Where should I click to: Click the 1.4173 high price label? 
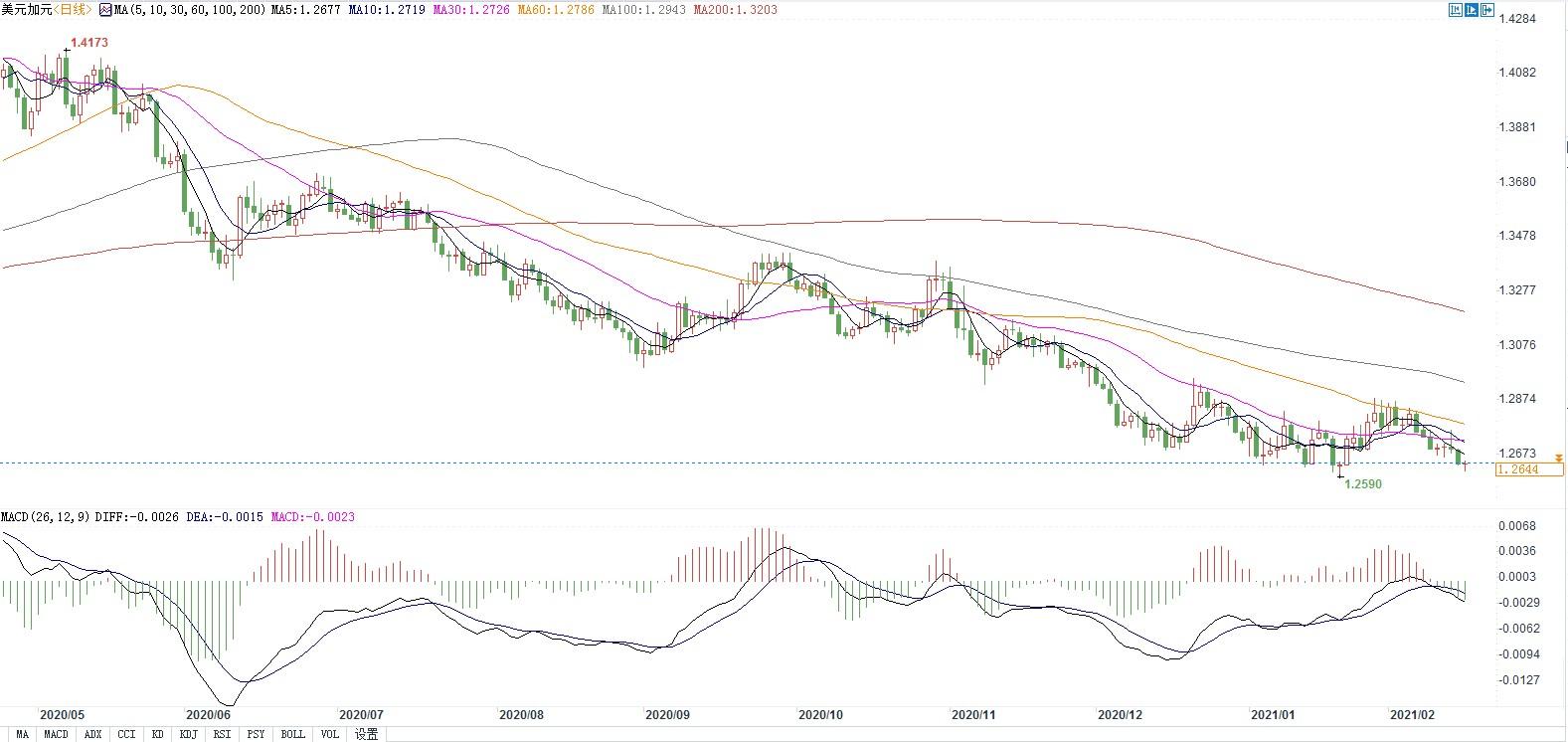(x=89, y=43)
